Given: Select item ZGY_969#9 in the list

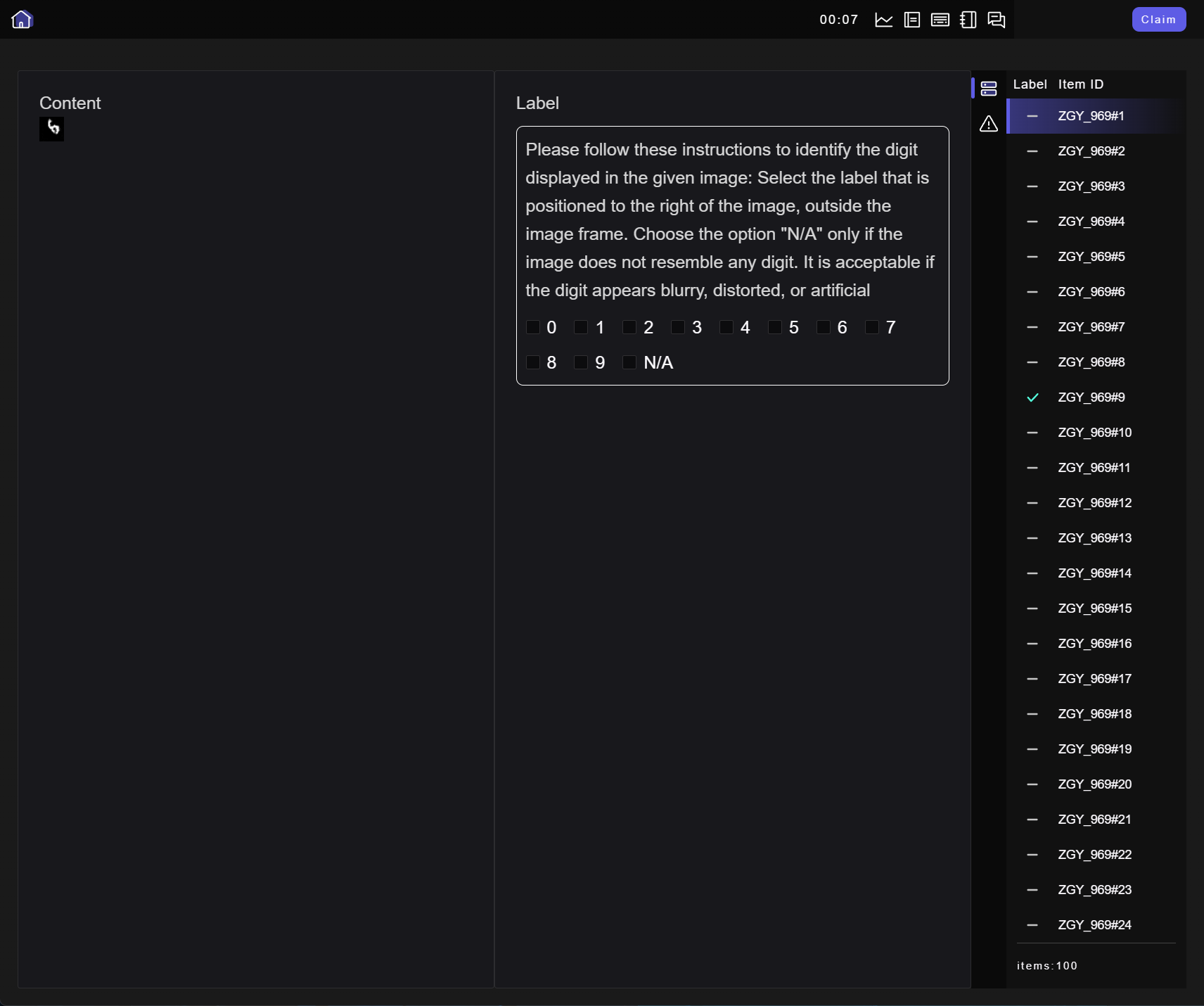Looking at the screenshot, I should pyautogui.click(x=1091, y=397).
